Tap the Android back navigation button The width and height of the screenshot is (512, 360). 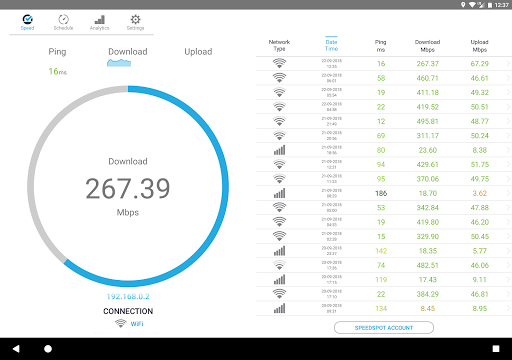point(16,349)
